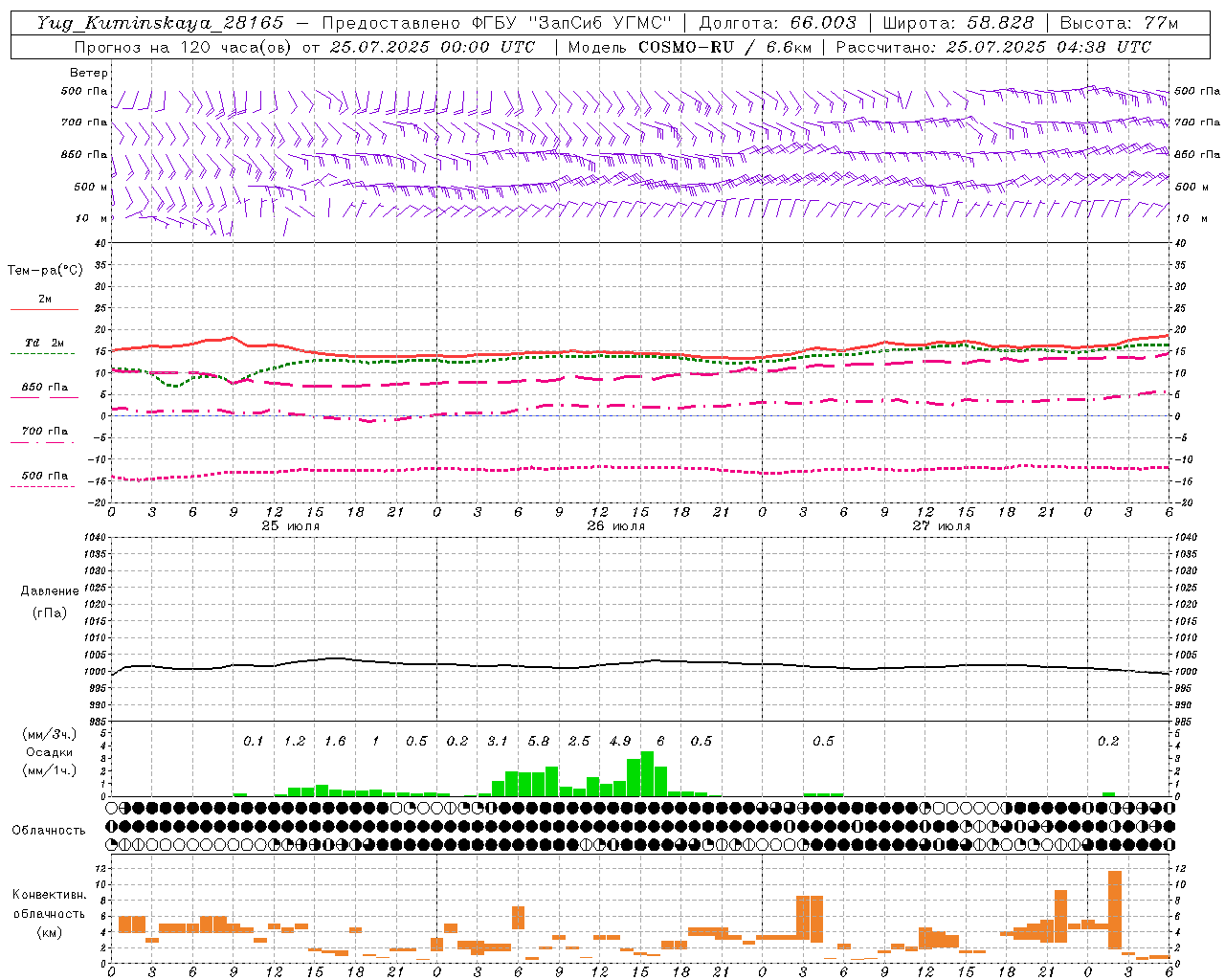Image resolution: width=1225 pixels, height=980 pixels.
Task: Click the '27 июля' date label
Action: pos(942,525)
